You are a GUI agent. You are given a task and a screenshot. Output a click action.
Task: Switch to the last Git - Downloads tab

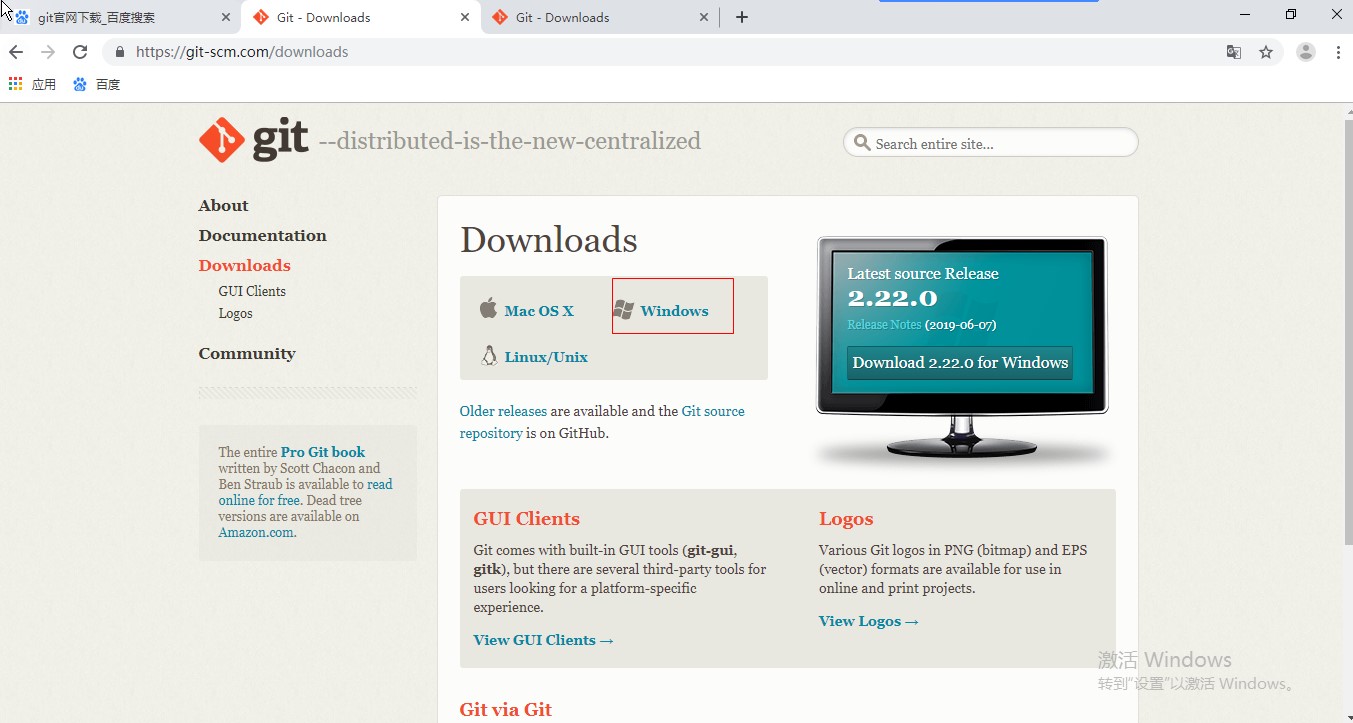600,17
